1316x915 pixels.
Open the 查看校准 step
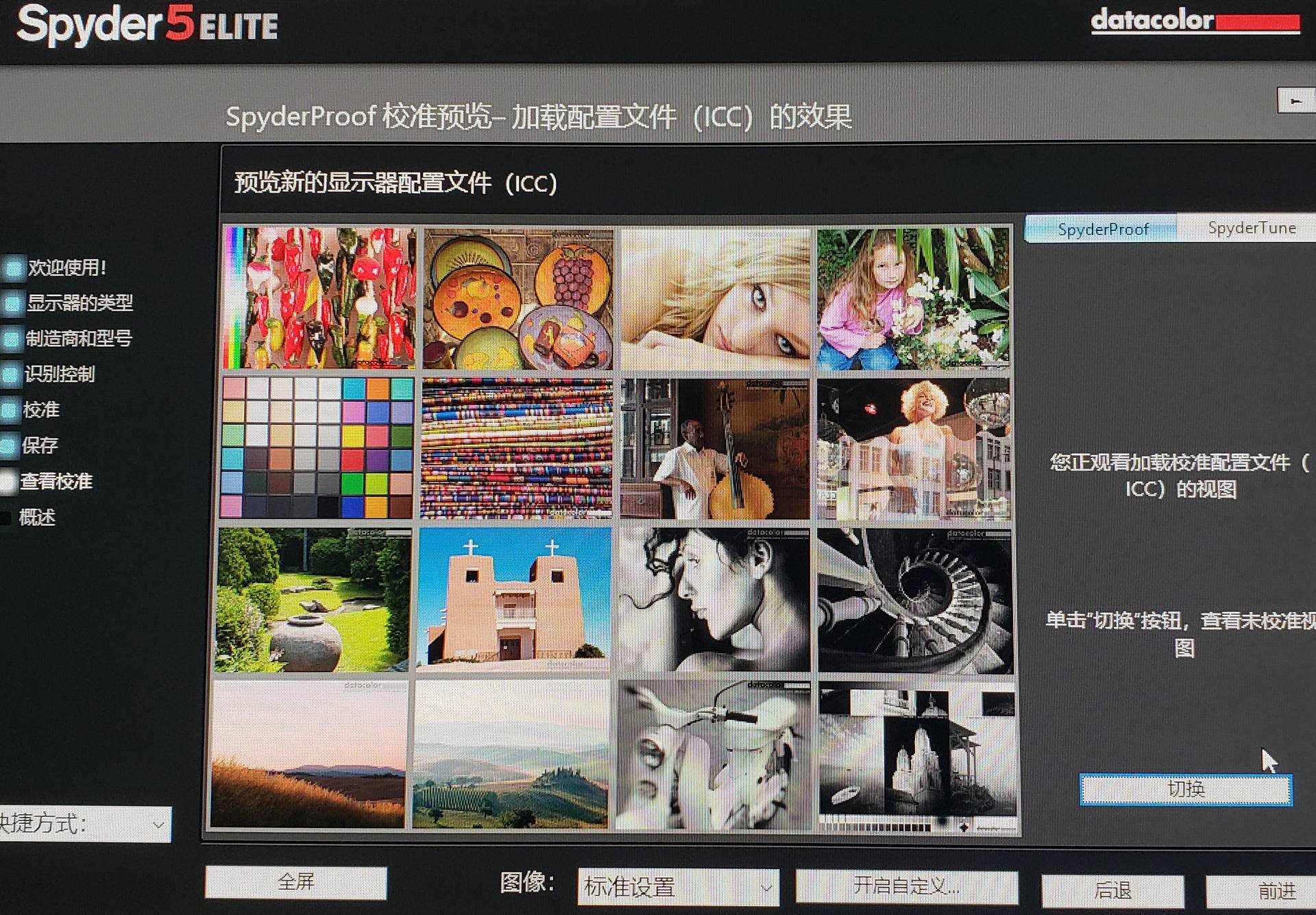(58, 482)
